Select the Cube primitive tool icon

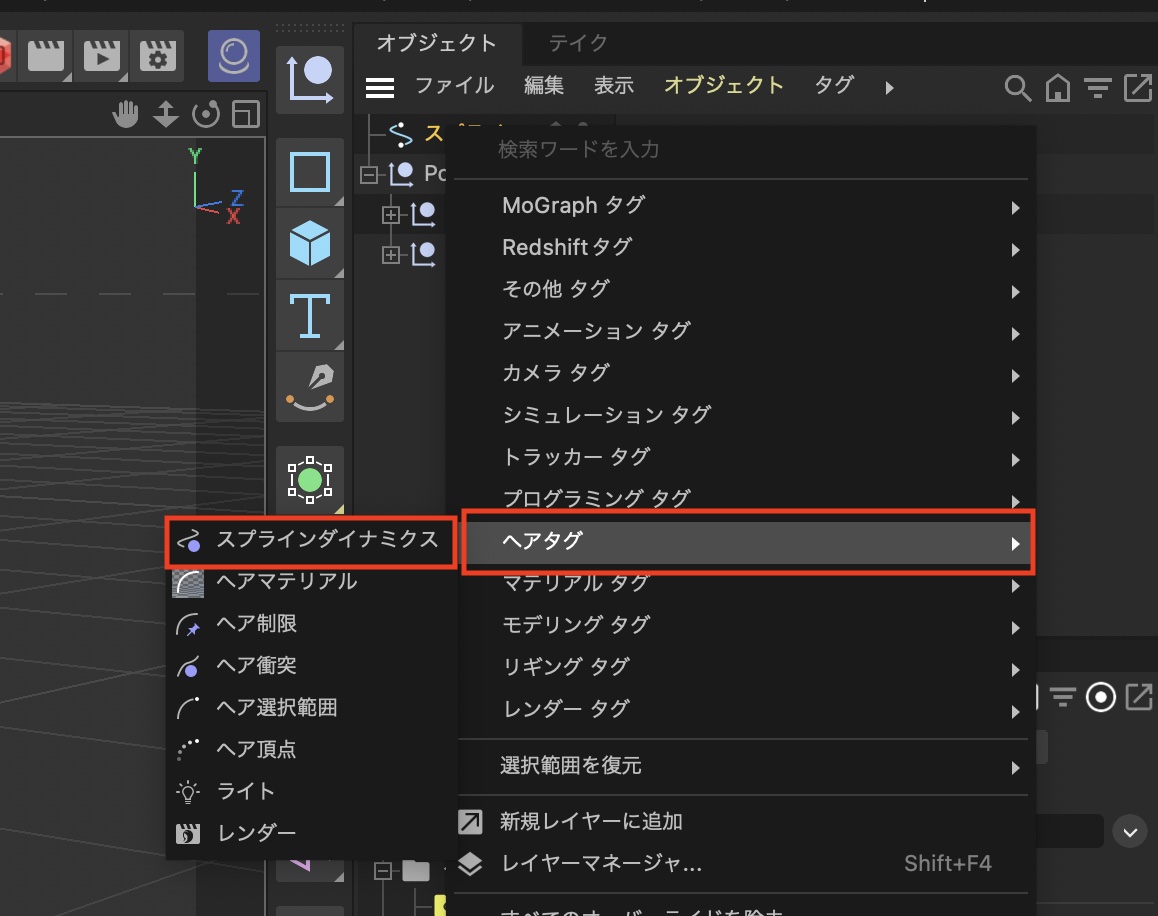[x=310, y=244]
